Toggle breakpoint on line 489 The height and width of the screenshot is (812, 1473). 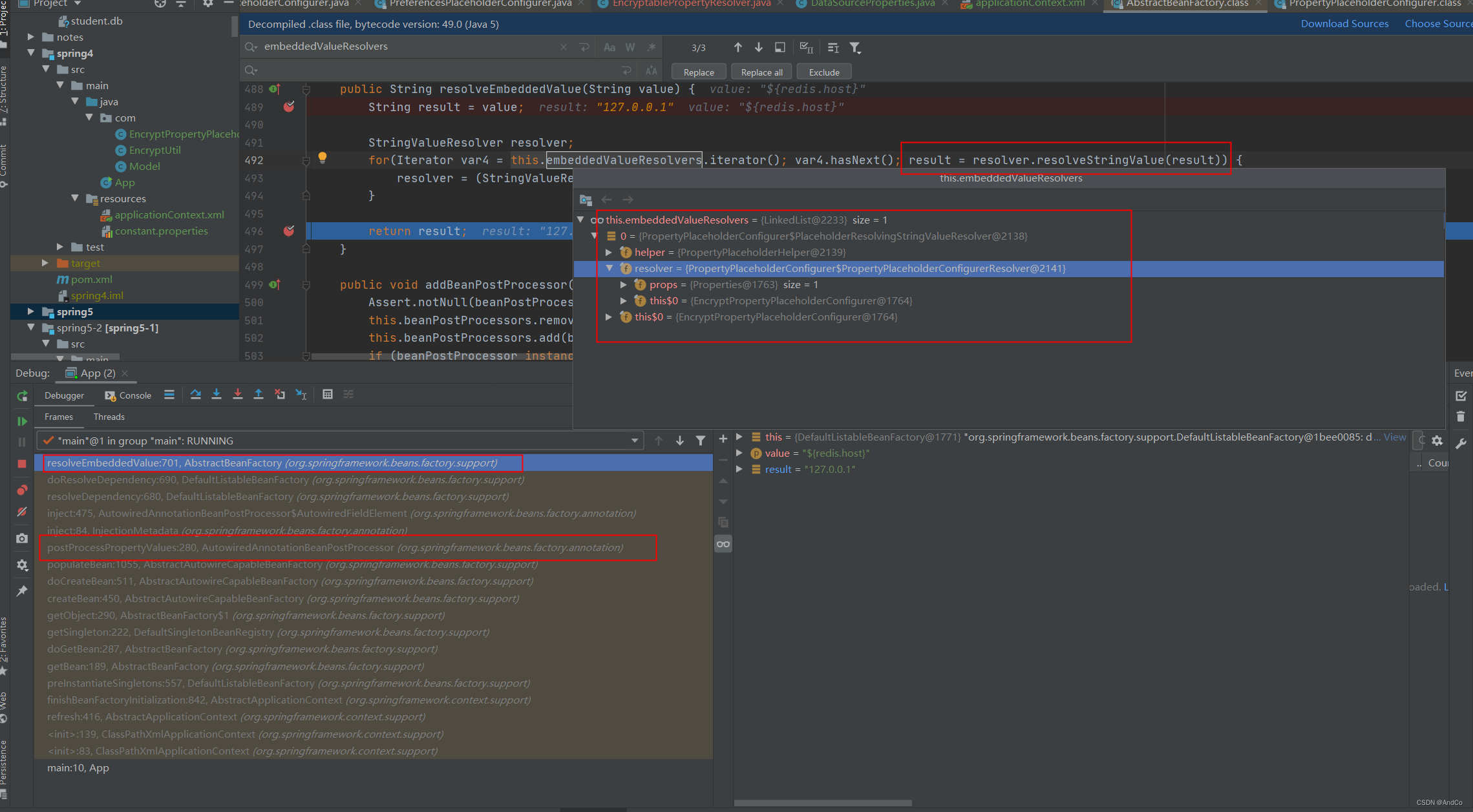289,107
